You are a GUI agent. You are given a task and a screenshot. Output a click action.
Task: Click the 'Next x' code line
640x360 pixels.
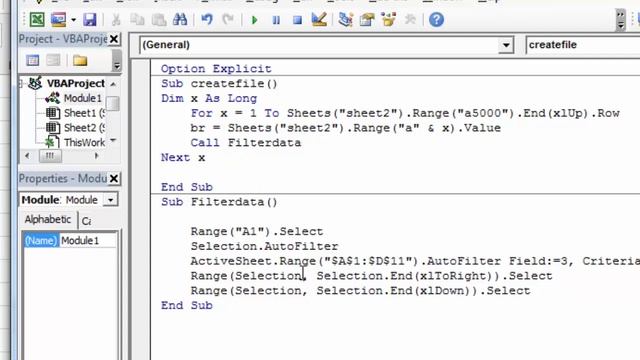182,158
